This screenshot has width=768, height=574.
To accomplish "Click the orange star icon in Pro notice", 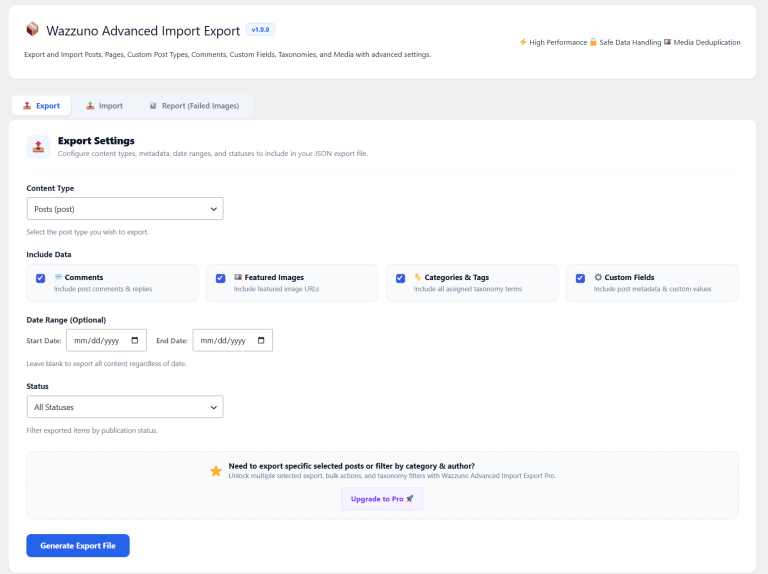I will tap(216, 471).
